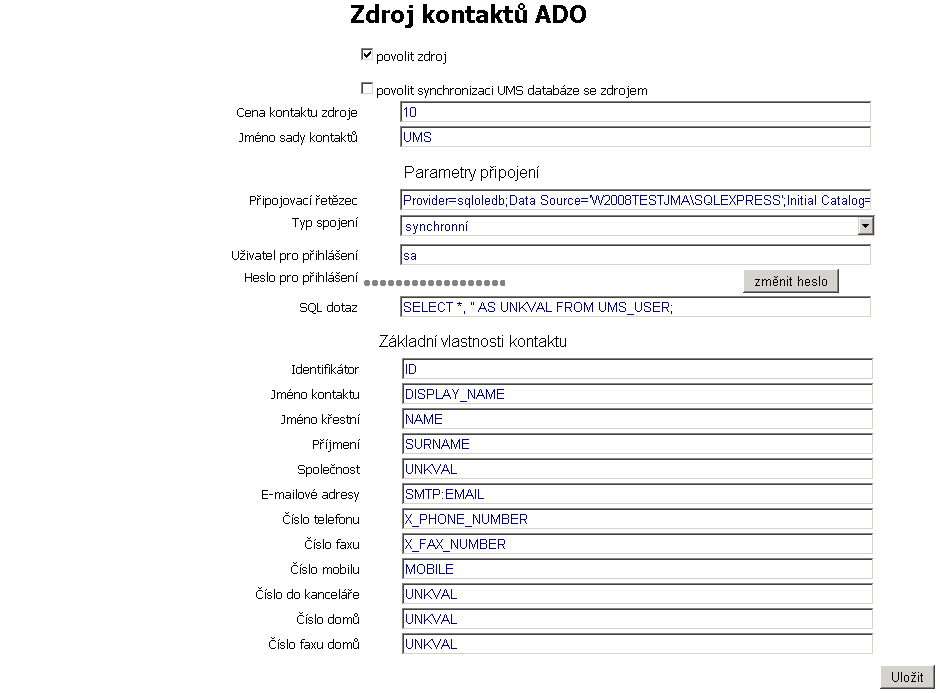This screenshot has width=940, height=693.
Task: Focus the 'Identifikátor' field with ID
Action: (637, 369)
